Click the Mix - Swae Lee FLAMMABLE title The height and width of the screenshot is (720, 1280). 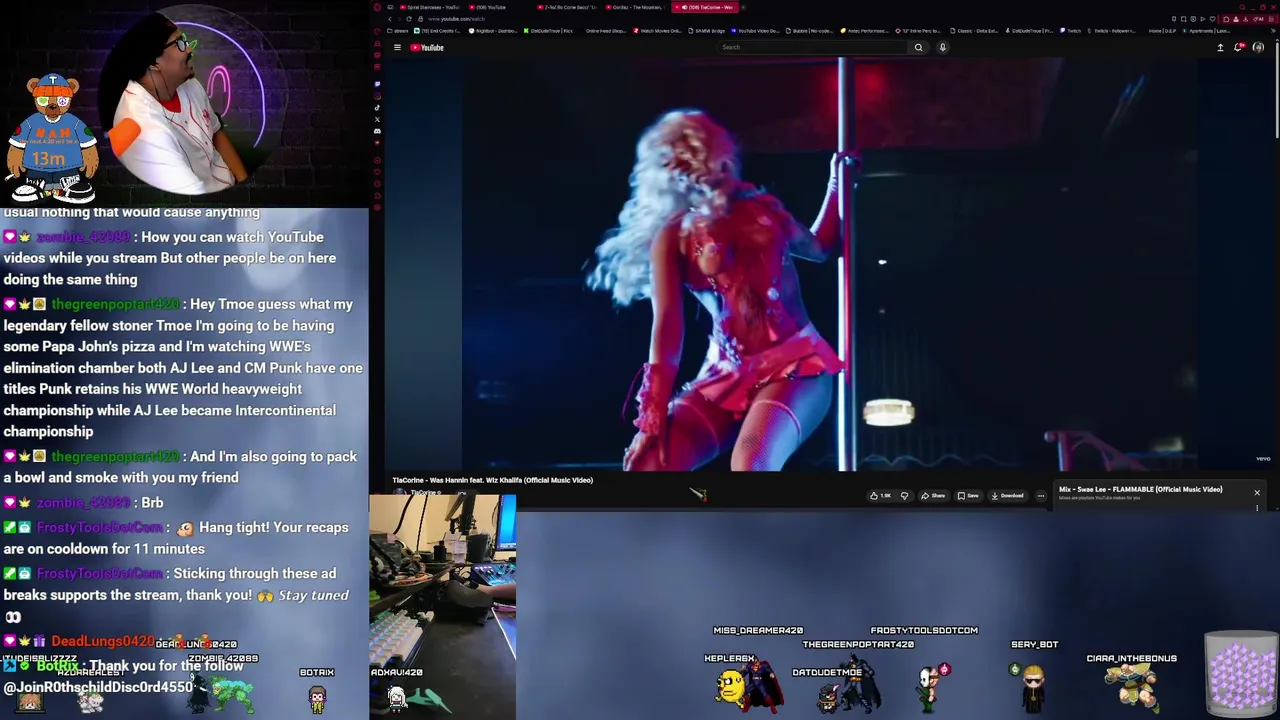click(1141, 489)
